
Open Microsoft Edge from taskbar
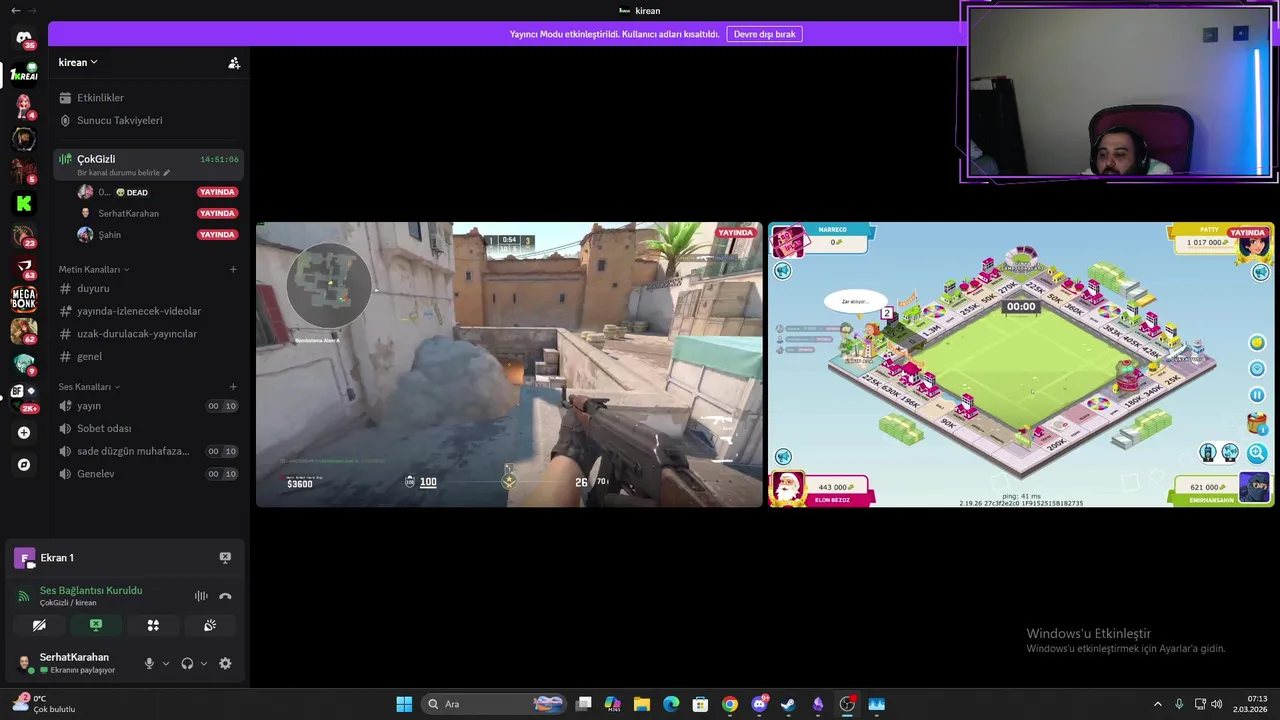[671, 704]
